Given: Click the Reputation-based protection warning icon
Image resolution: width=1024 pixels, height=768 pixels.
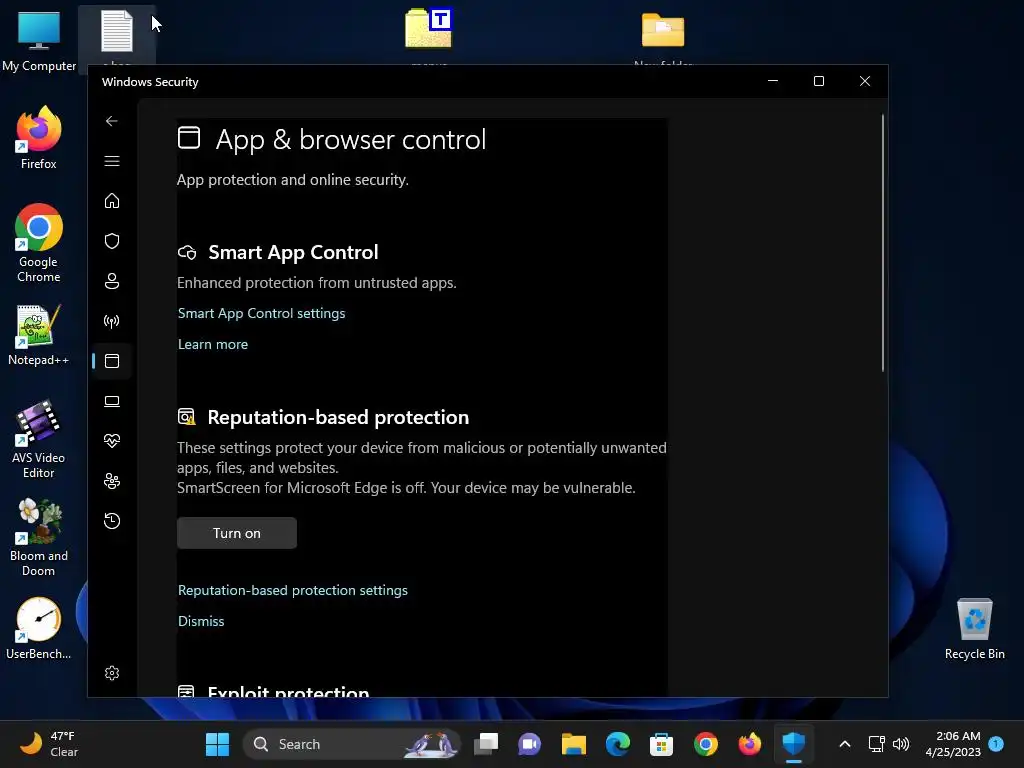Looking at the screenshot, I should (x=187, y=417).
